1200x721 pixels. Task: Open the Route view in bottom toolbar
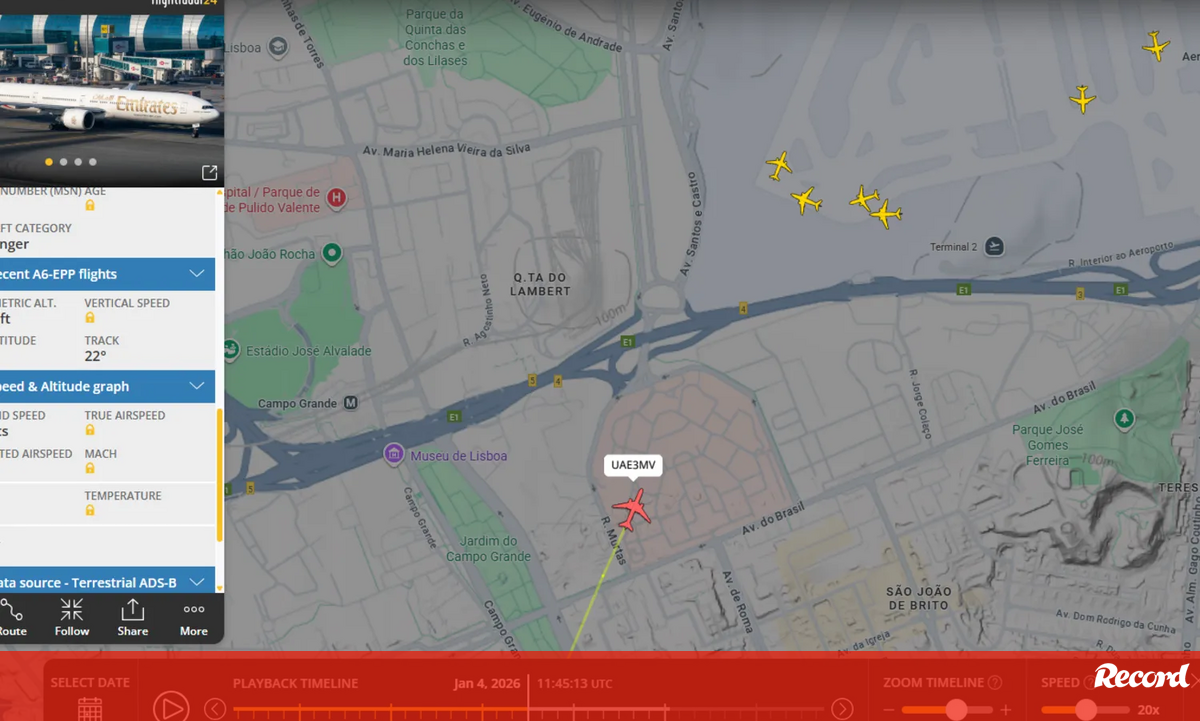coord(12,618)
